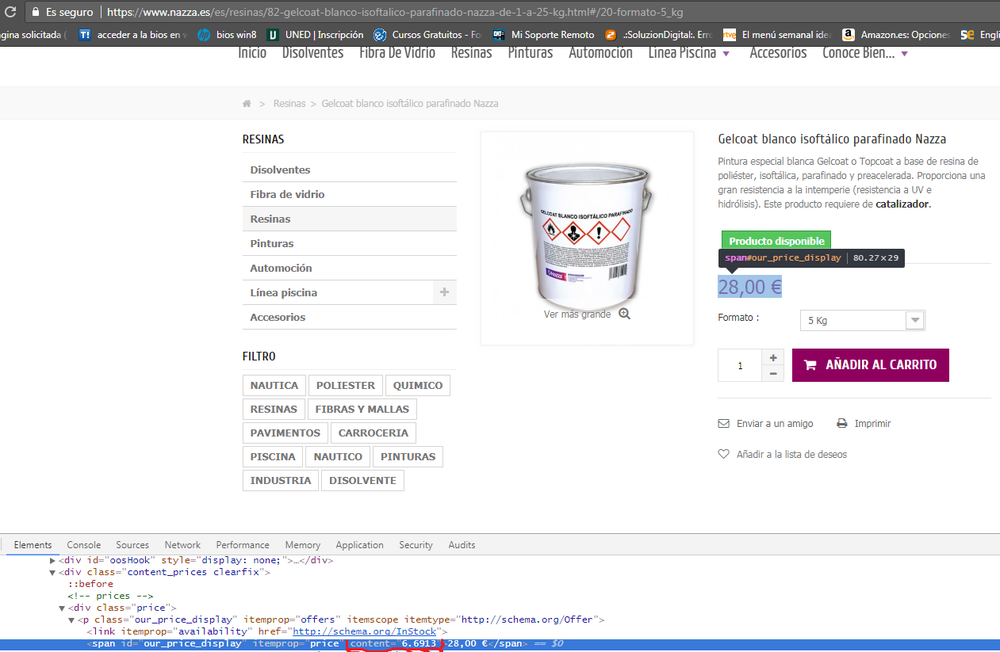Open the Automoción top menu

[600, 53]
